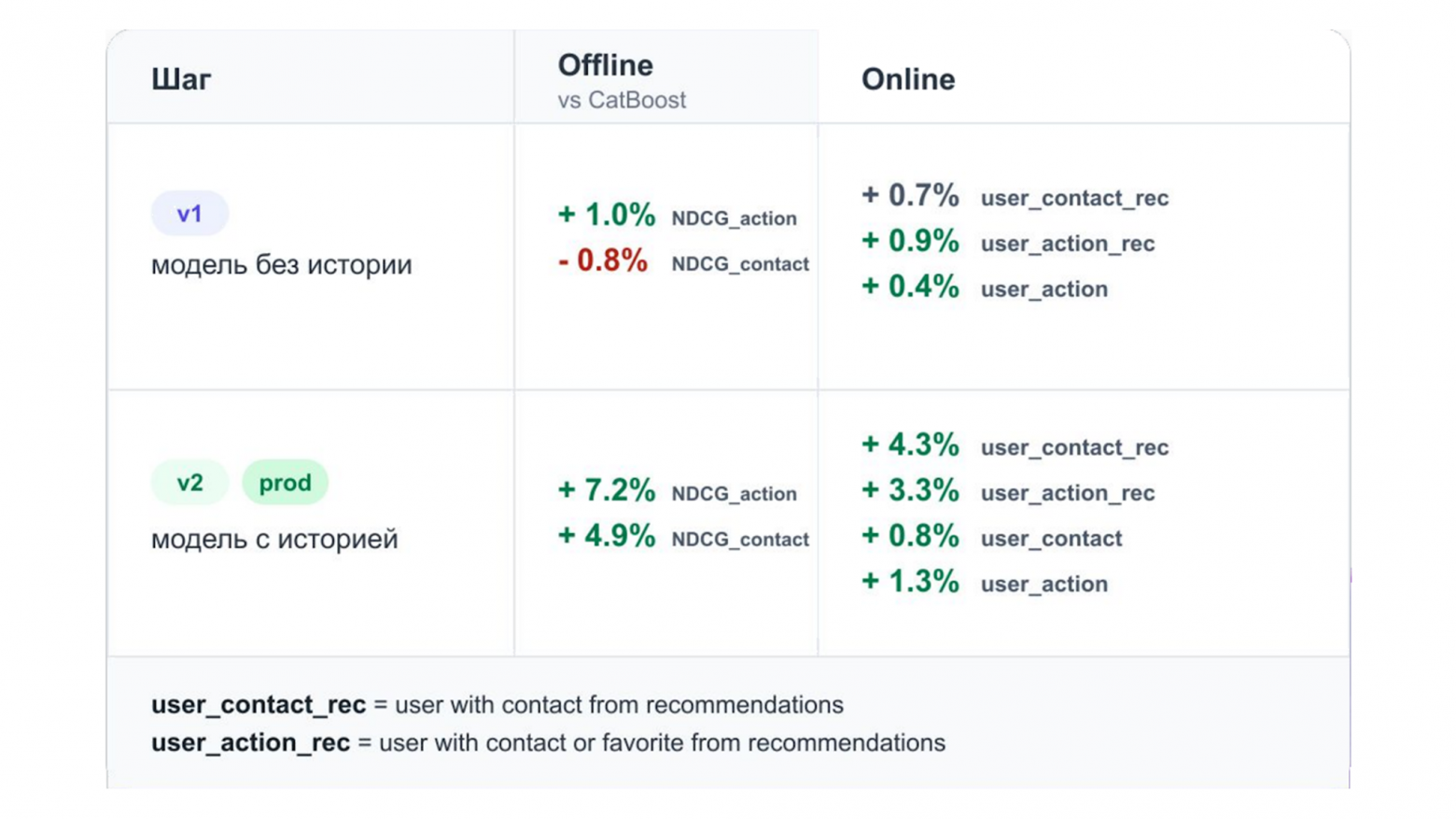Click the v2 version badge
Viewport: 1456px width, 819px height.
pos(189,483)
